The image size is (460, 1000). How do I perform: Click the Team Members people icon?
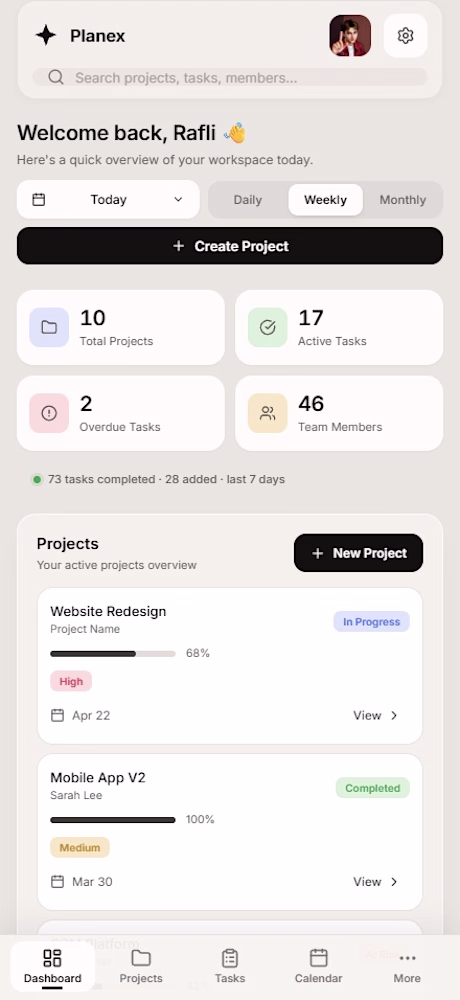[x=268, y=413]
